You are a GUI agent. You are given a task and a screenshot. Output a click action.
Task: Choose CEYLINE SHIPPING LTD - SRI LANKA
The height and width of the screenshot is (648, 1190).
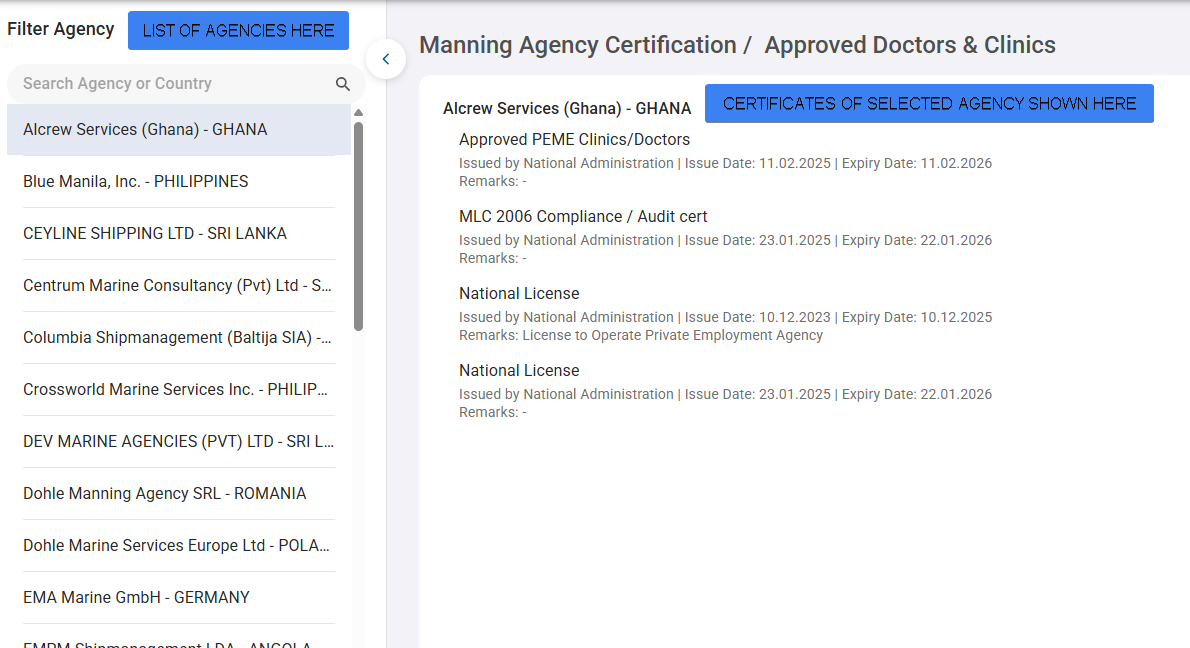(179, 234)
